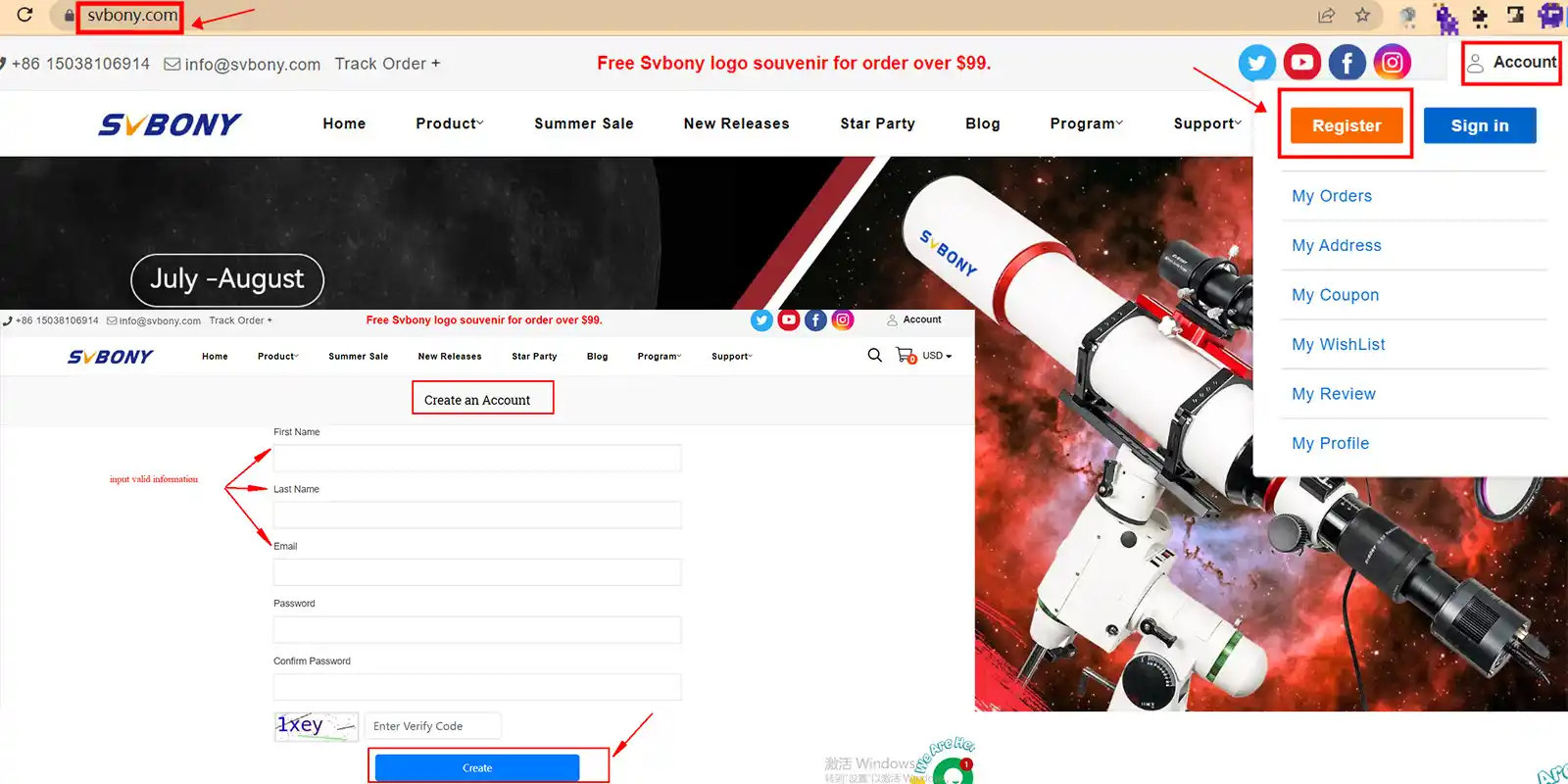Image resolution: width=1568 pixels, height=784 pixels.
Task: Expand the Product dropdown in main navigation
Action: pos(449,123)
